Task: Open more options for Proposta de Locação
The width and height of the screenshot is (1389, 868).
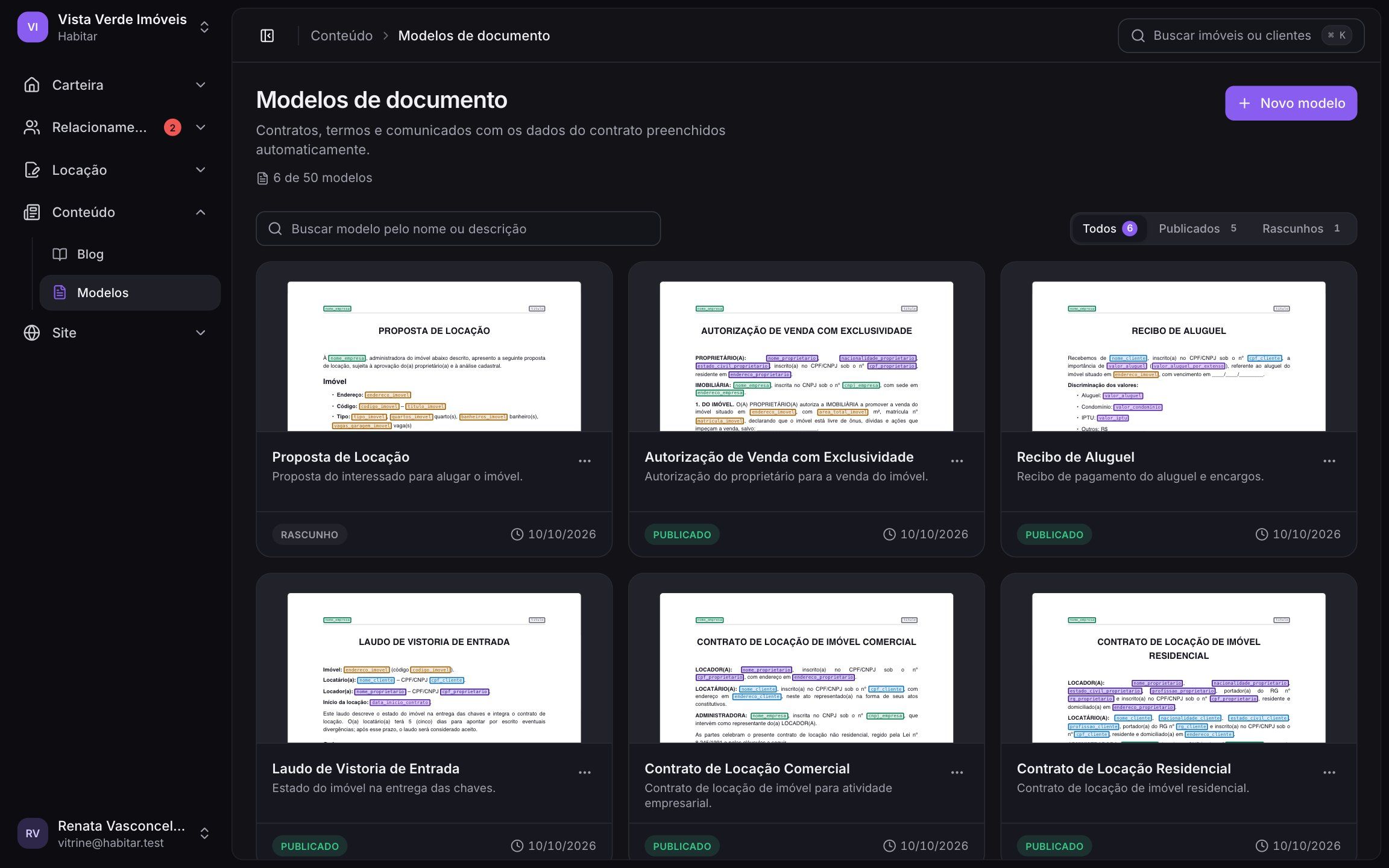Action: [585, 461]
